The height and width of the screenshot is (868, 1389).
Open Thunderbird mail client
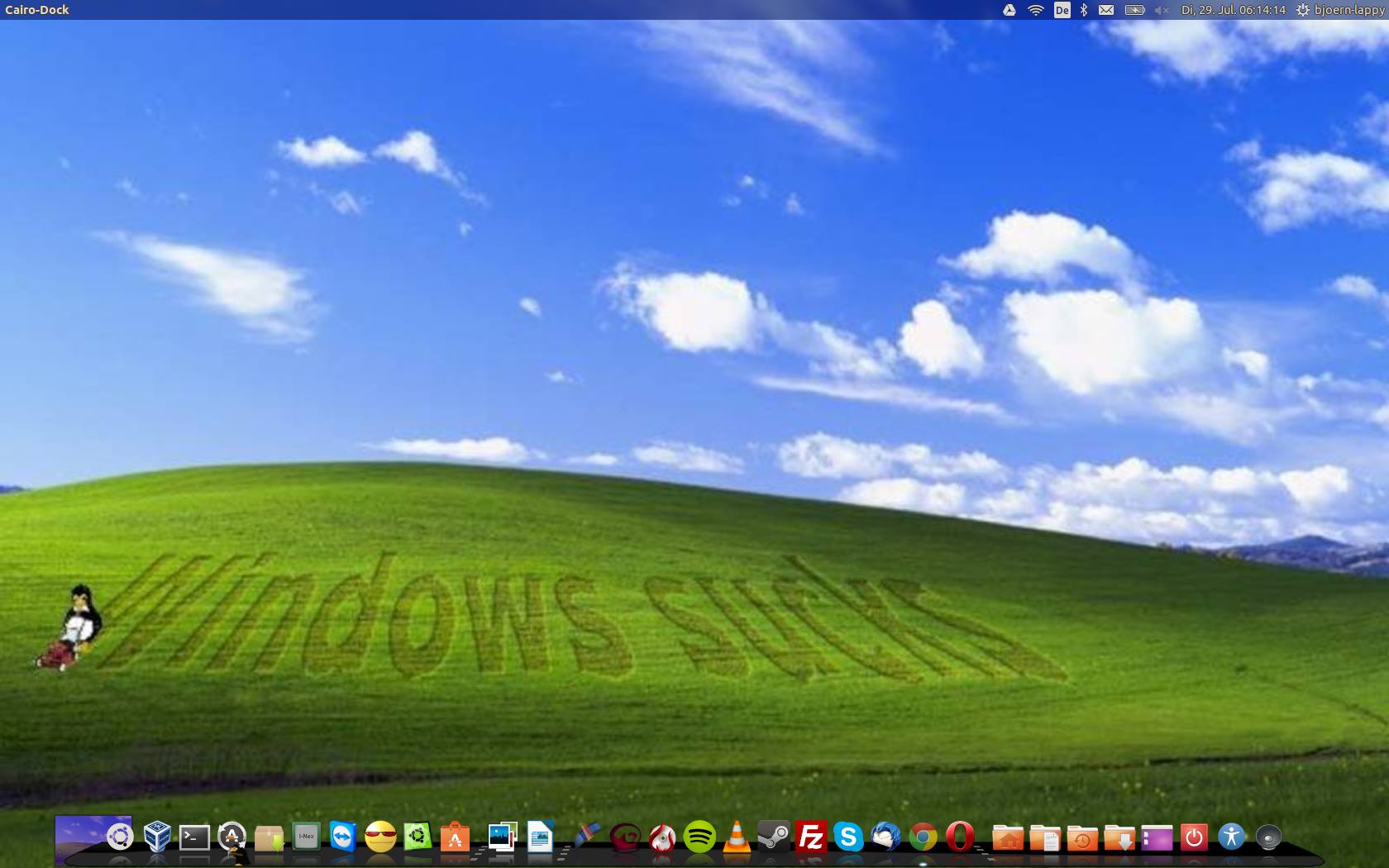[x=885, y=837]
